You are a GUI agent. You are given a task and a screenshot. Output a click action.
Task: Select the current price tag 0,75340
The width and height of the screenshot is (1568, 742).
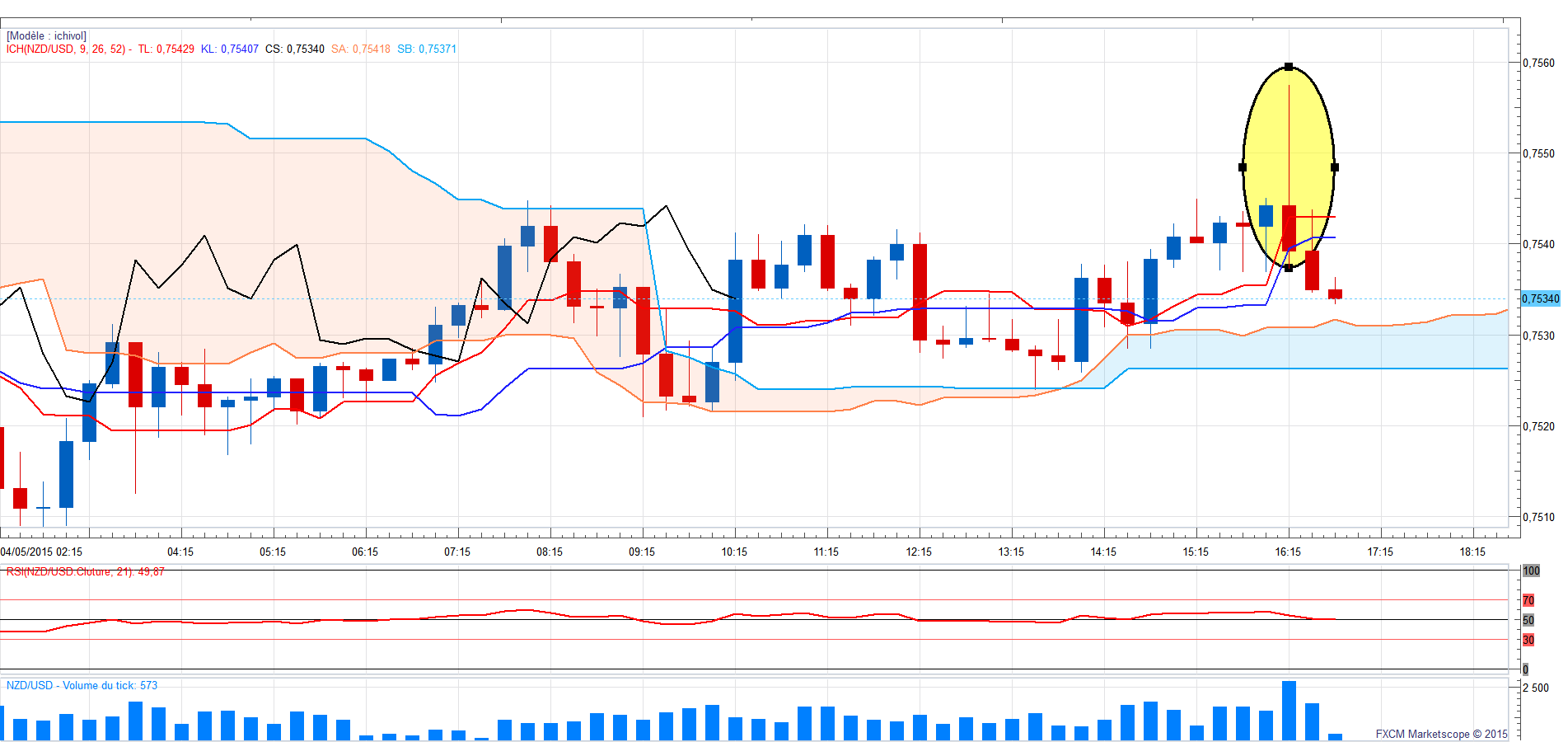1540,298
